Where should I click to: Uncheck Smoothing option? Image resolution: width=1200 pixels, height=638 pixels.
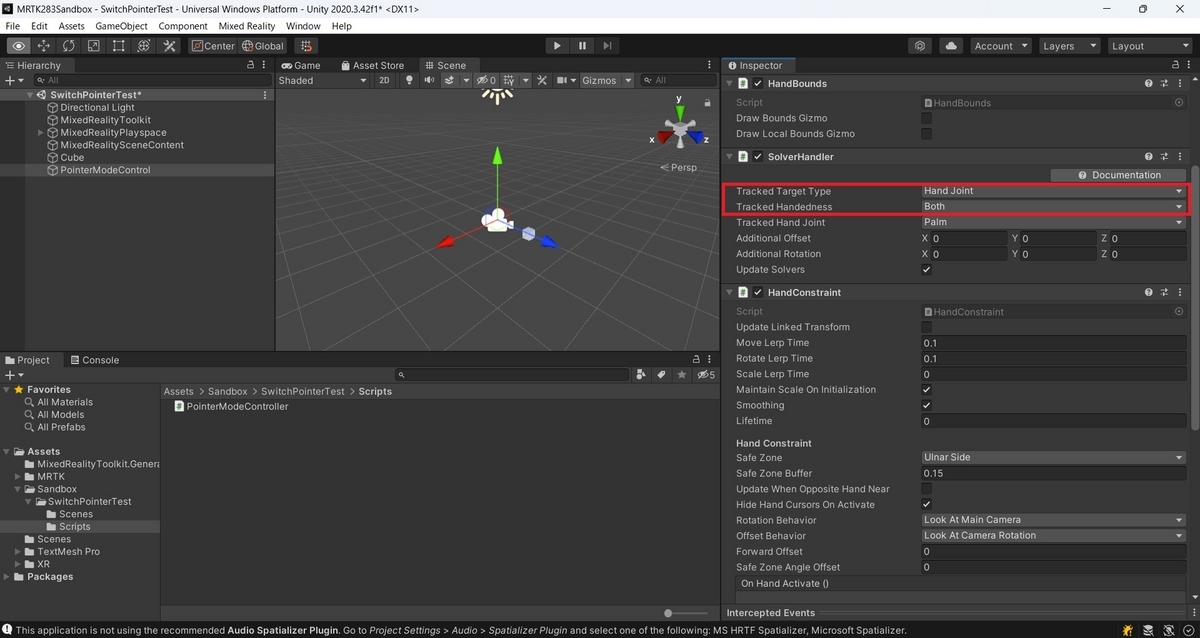pos(926,406)
